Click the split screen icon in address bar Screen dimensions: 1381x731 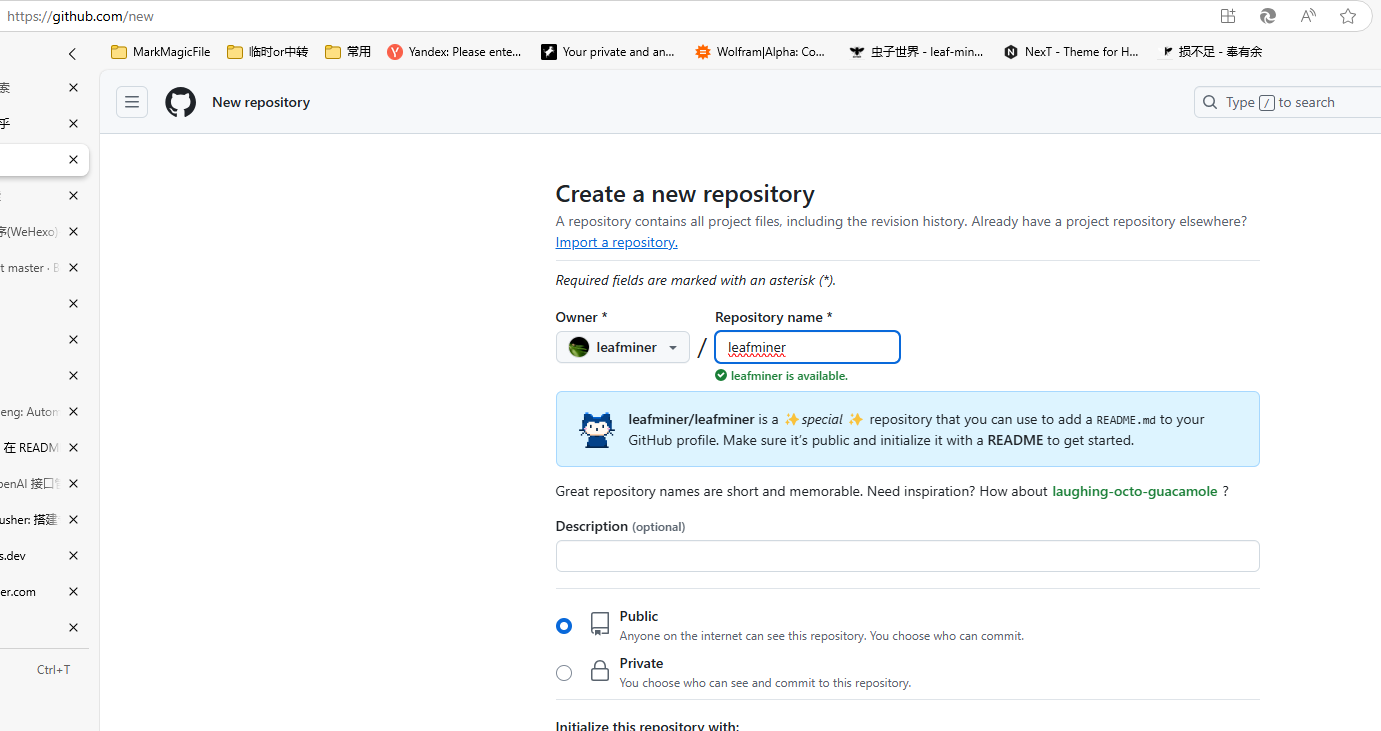coord(1228,16)
